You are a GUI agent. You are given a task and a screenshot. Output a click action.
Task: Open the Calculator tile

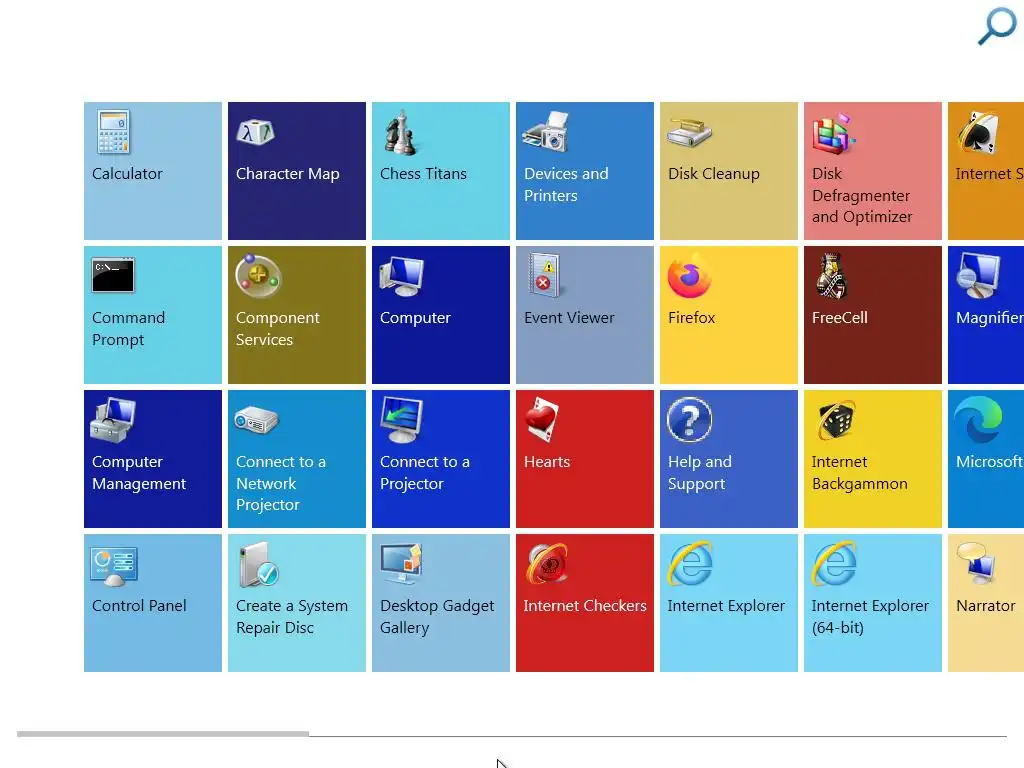point(153,171)
